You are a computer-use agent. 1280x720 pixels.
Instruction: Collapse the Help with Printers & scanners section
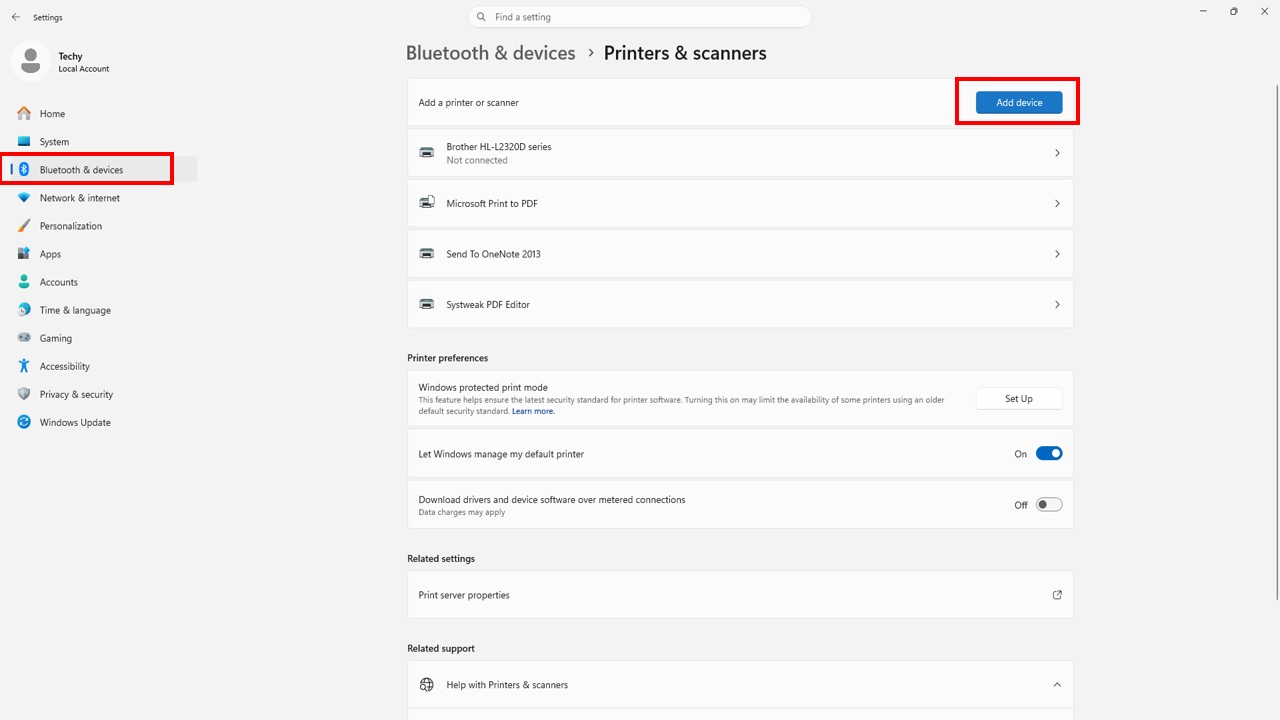1057,685
